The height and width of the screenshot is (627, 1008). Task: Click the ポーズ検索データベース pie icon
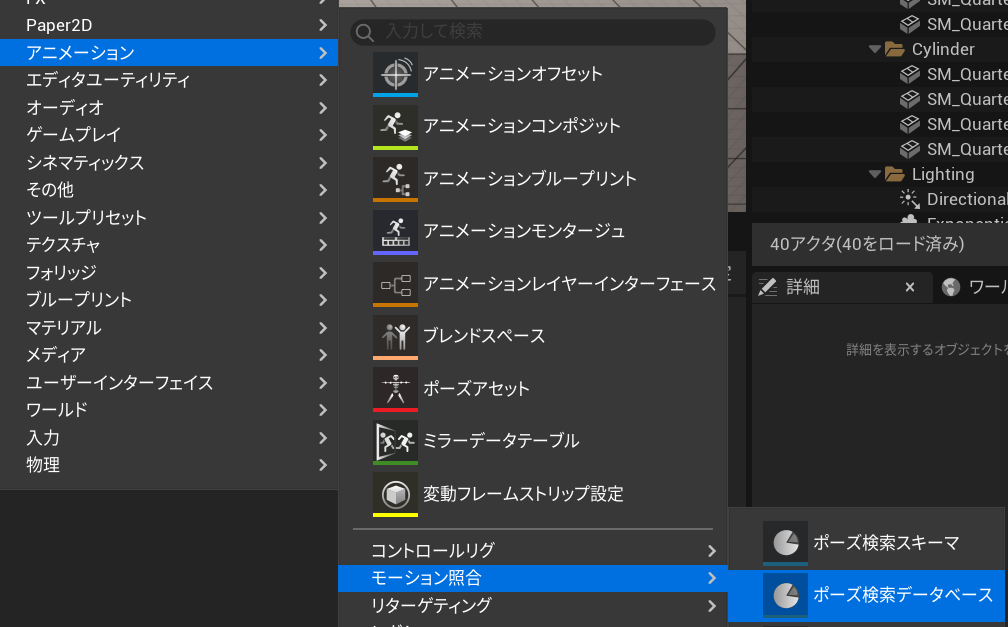tap(786, 595)
